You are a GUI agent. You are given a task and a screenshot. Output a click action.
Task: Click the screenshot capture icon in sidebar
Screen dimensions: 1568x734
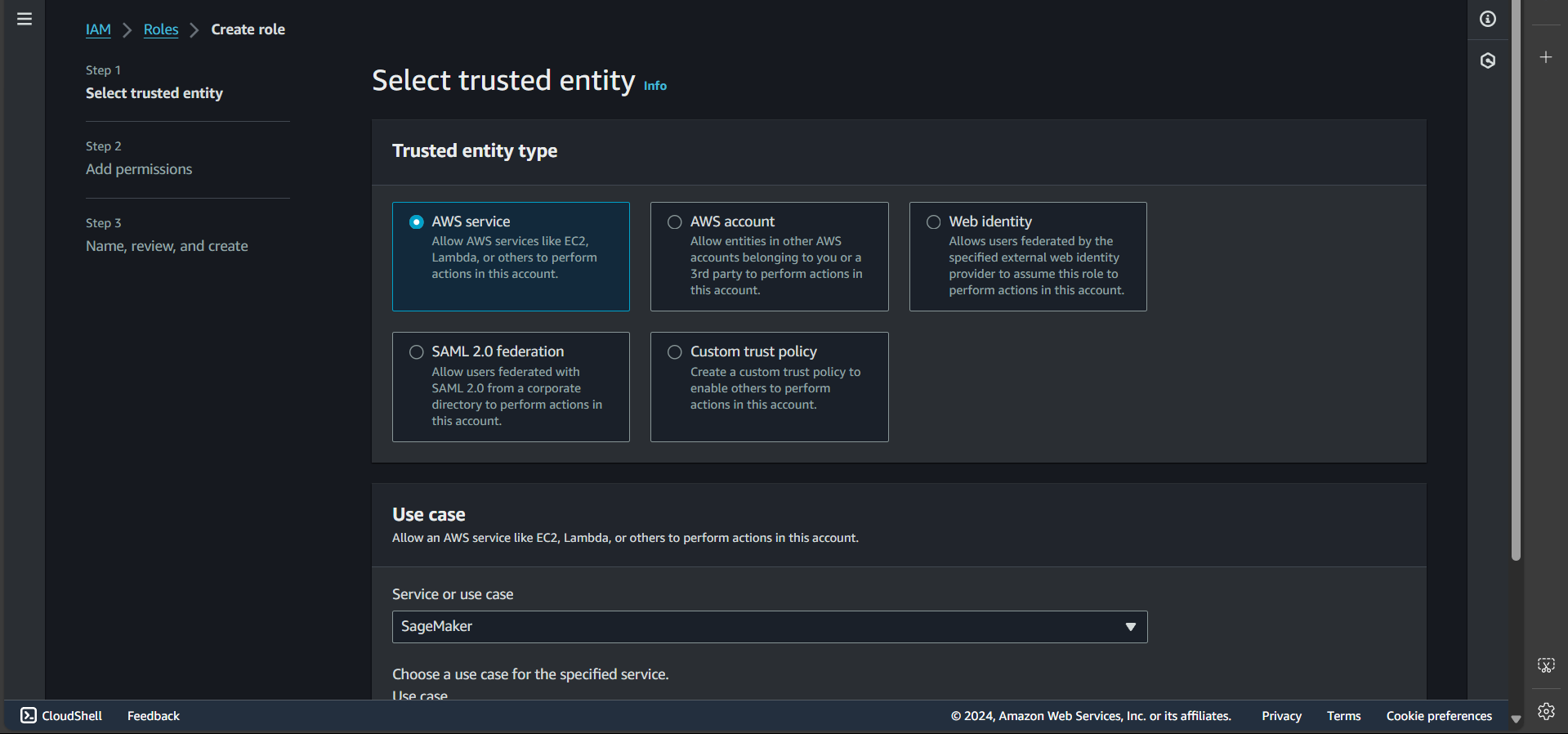tap(1545, 665)
